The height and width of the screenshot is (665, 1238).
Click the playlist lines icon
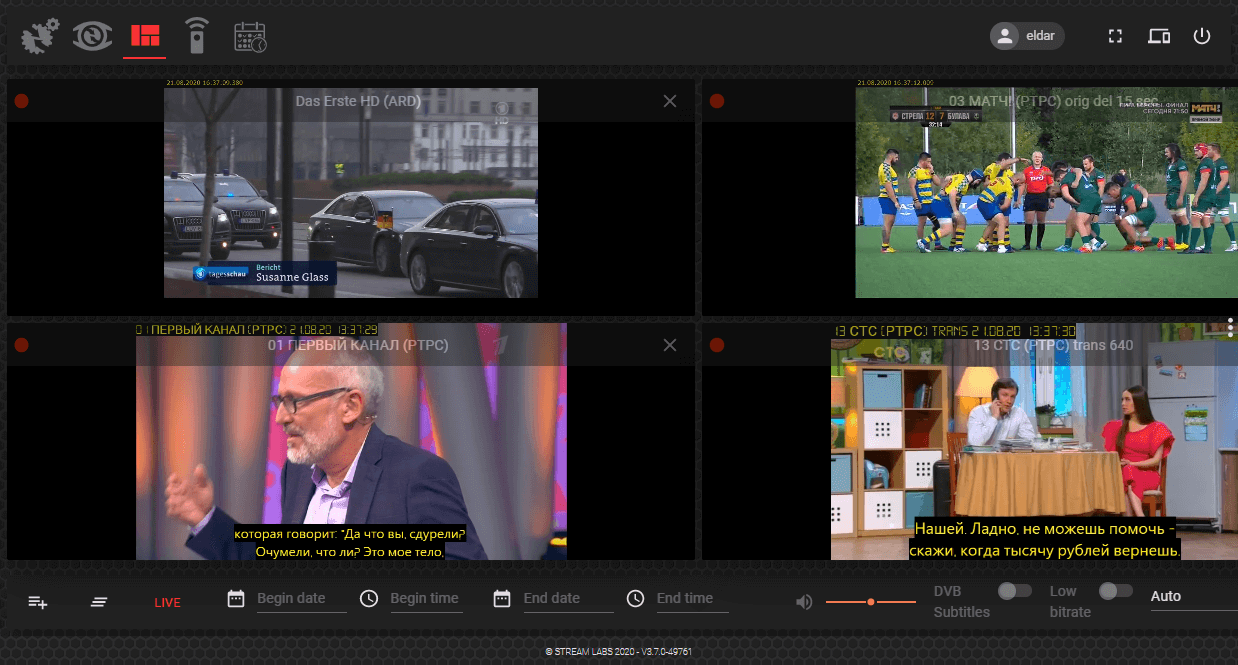click(99, 602)
